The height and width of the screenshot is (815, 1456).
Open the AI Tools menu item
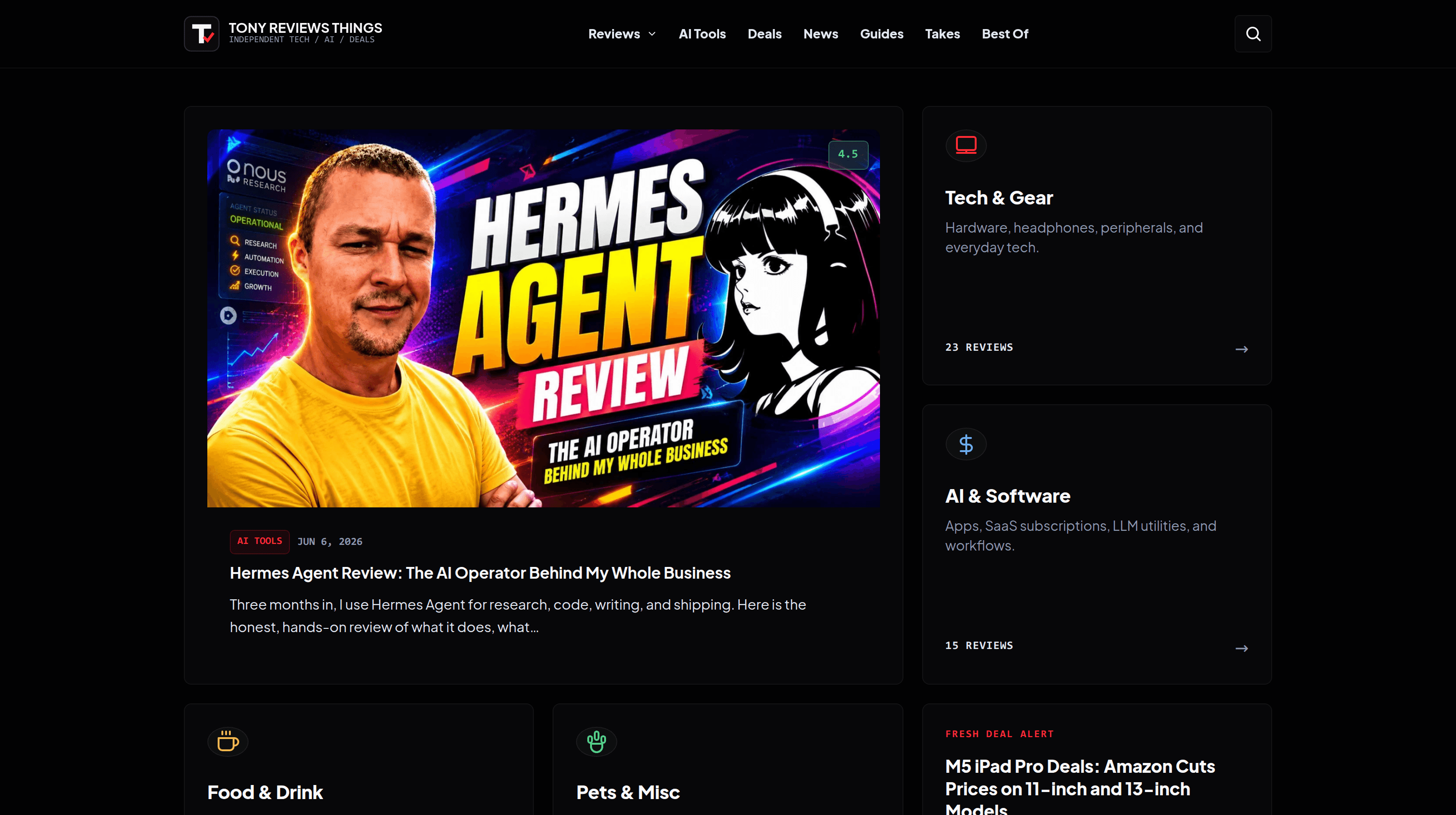[702, 34]
